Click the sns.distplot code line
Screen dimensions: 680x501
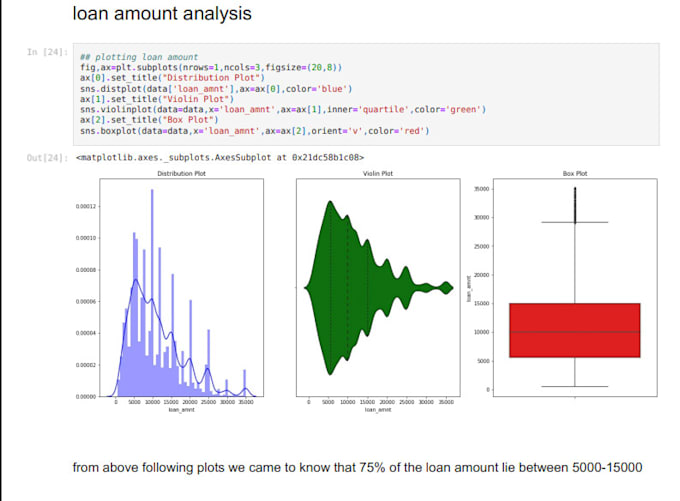[216, 88]
